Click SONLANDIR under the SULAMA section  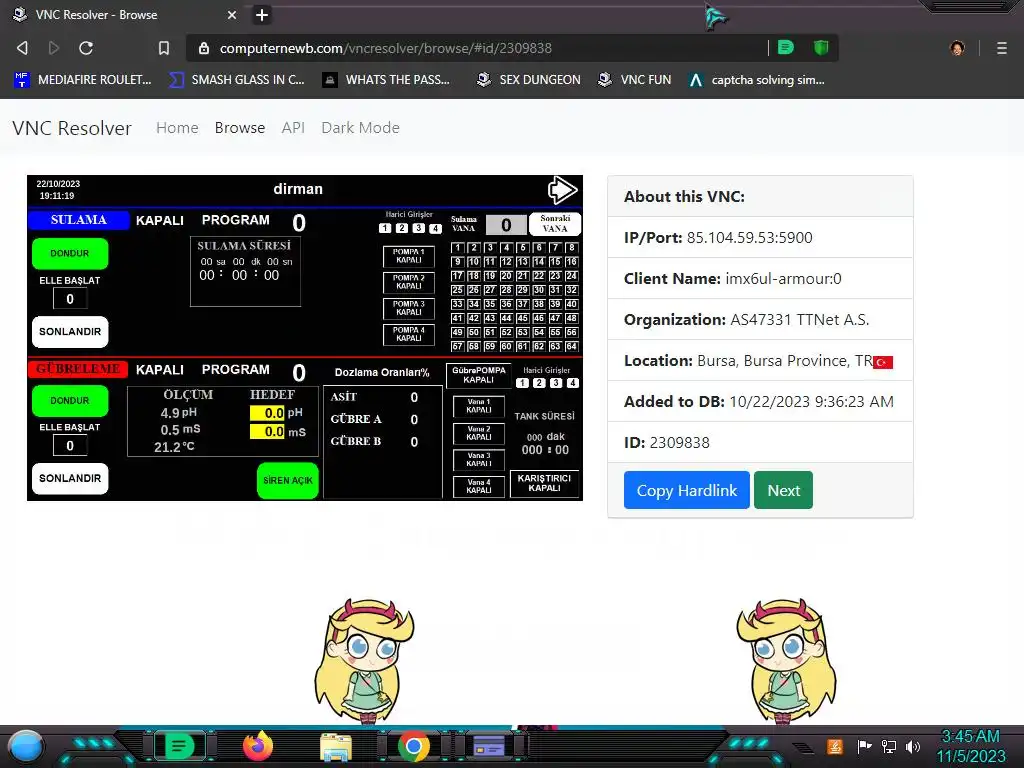click(x=70, y=332)
